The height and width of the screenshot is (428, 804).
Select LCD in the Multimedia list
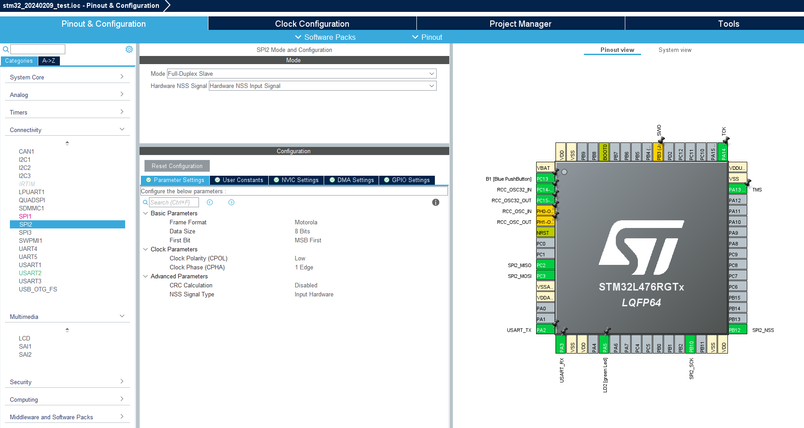point(25,338)
